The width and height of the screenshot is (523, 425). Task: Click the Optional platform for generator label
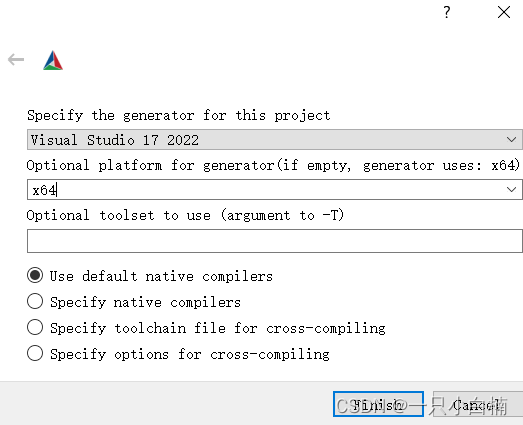click(273, 165)
